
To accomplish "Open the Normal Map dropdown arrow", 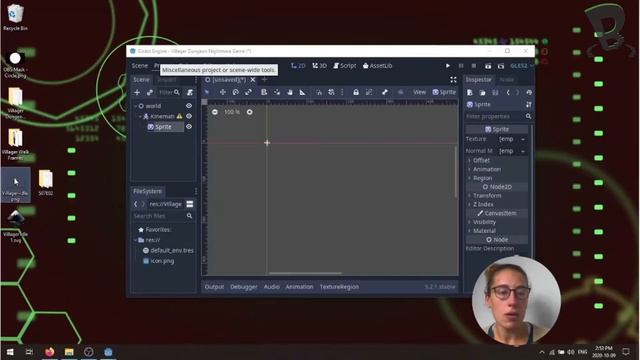I will [523, 151].
